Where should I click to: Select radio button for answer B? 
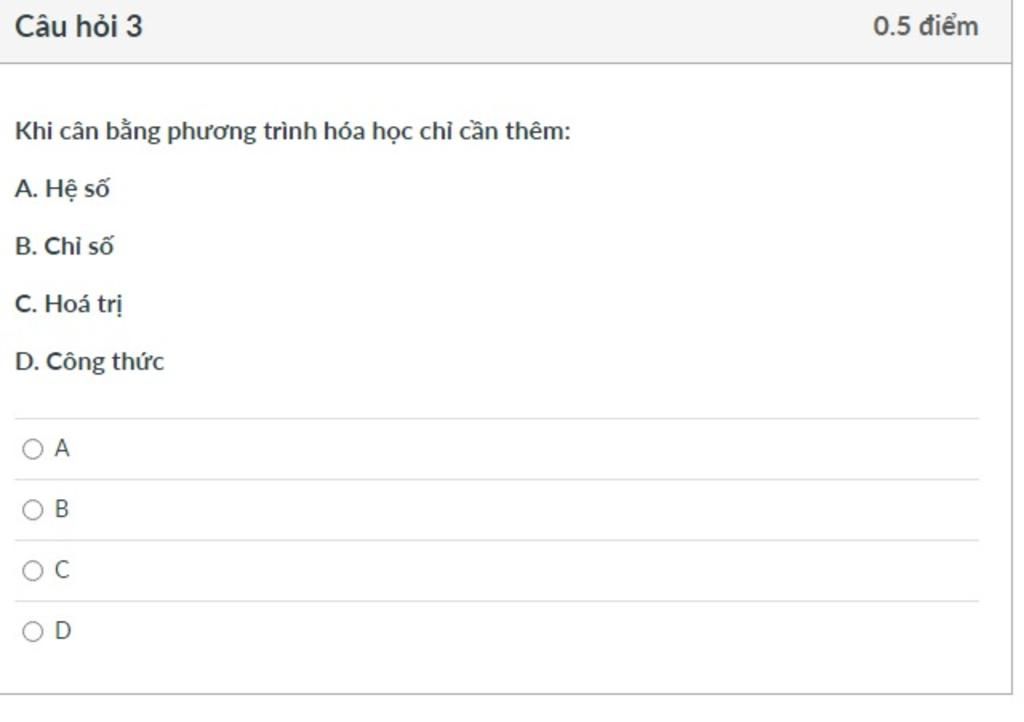tap(33, 510)
